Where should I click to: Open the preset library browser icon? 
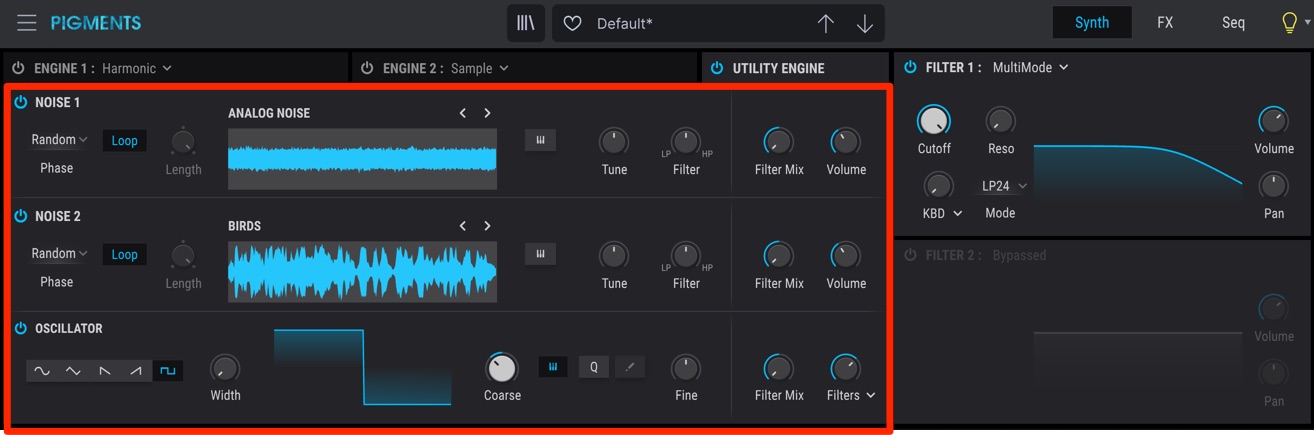coord(525,23)
